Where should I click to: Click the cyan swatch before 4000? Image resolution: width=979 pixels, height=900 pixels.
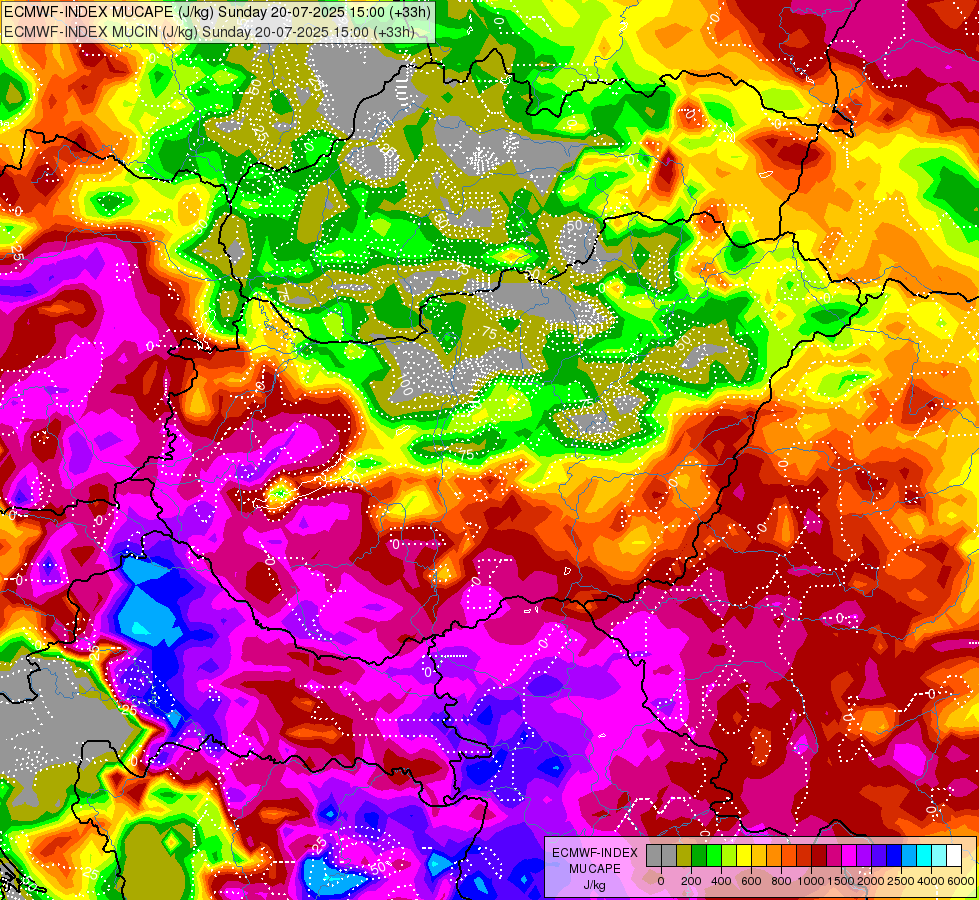click(x=925, y=856)
